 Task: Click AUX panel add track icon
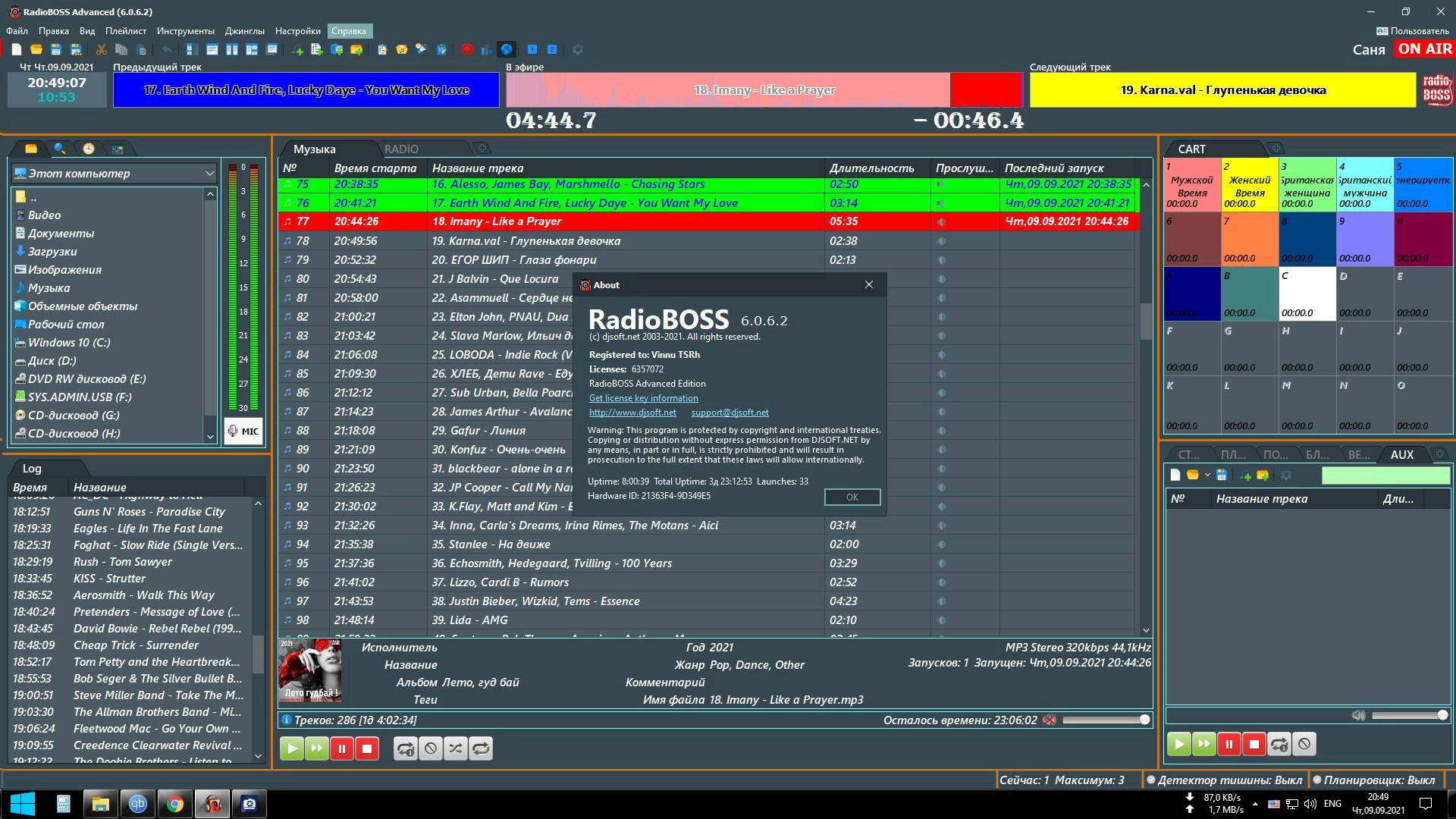coord(1244,475)
